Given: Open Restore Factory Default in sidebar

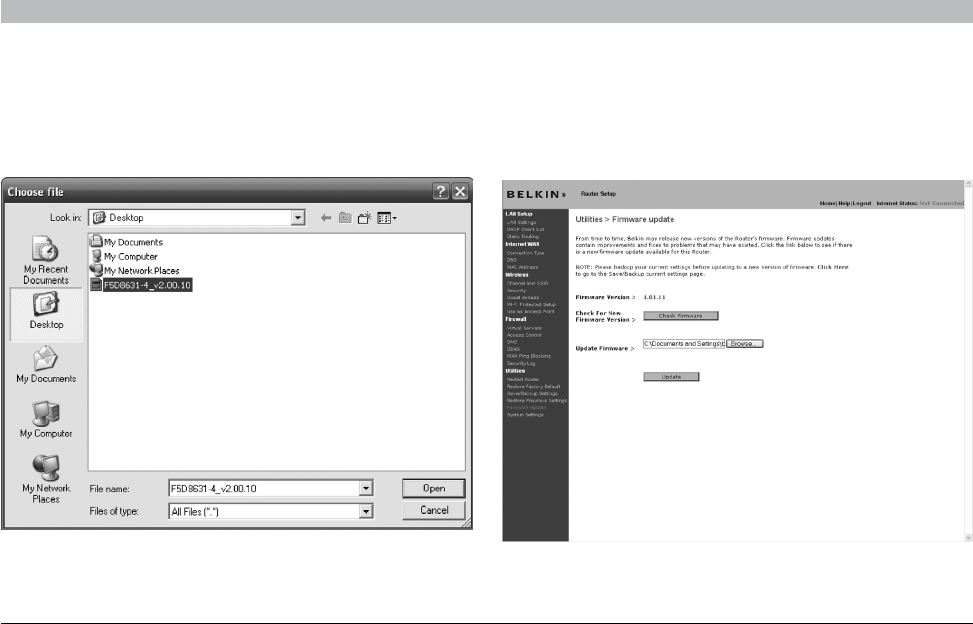Looking at the screenshot, I should point(533,386).
